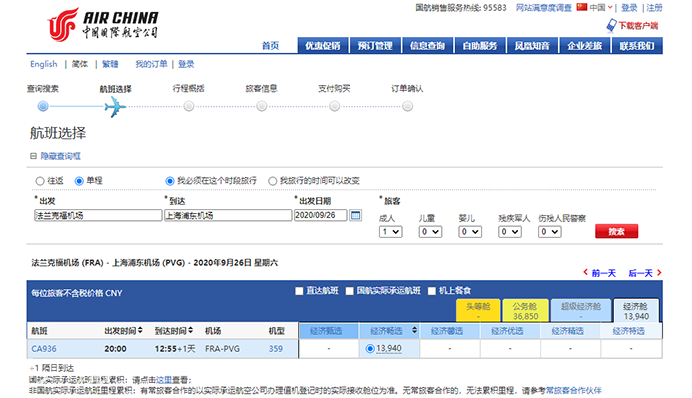Open the 网站满意度调查 survey link

(x=544, y=8)
